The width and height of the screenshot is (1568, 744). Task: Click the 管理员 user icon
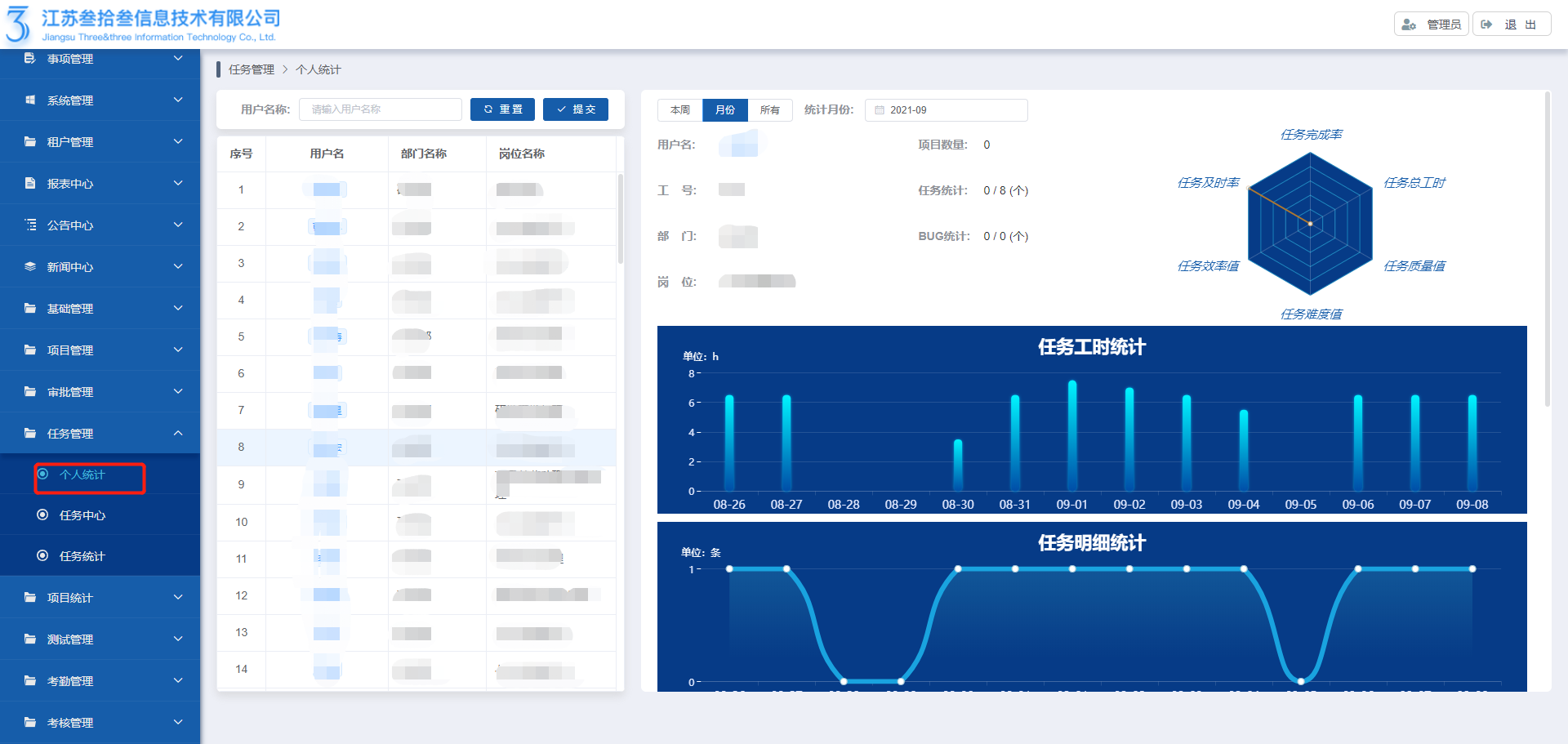click(1409, 25)
